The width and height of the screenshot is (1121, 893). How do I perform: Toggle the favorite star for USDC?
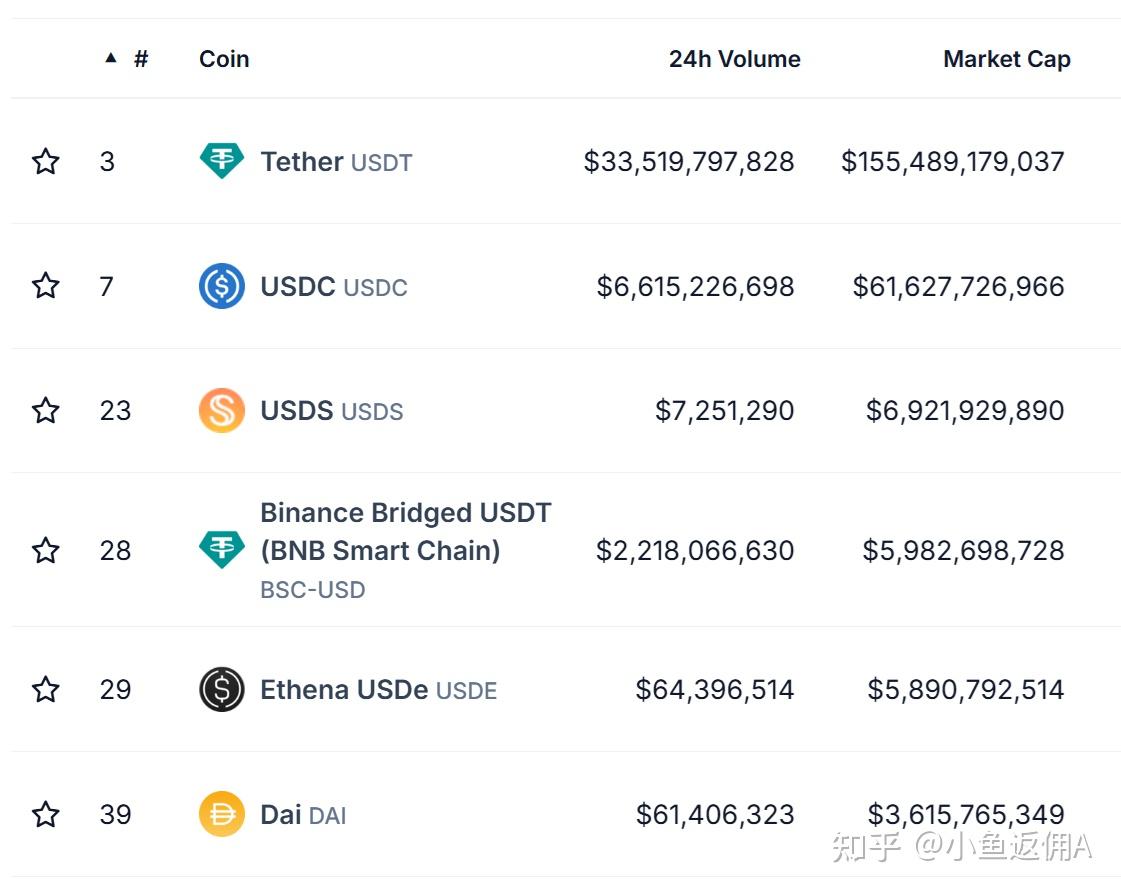(46, 286)
